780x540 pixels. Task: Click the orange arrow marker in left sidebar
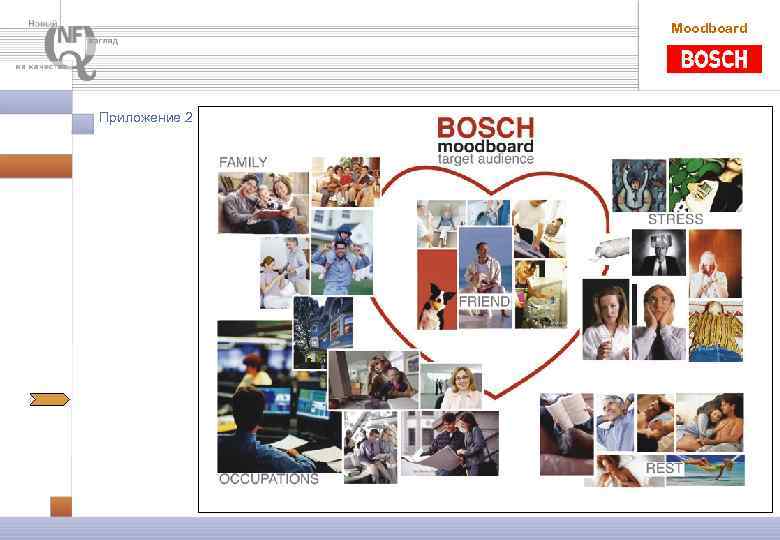pyautogui.click(x=50, y=399)
